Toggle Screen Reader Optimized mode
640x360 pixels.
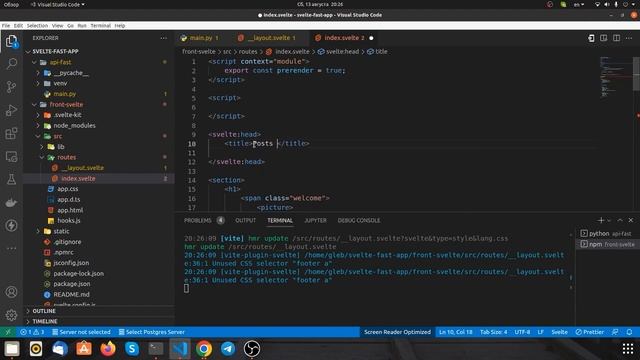[x=397, y=332]
